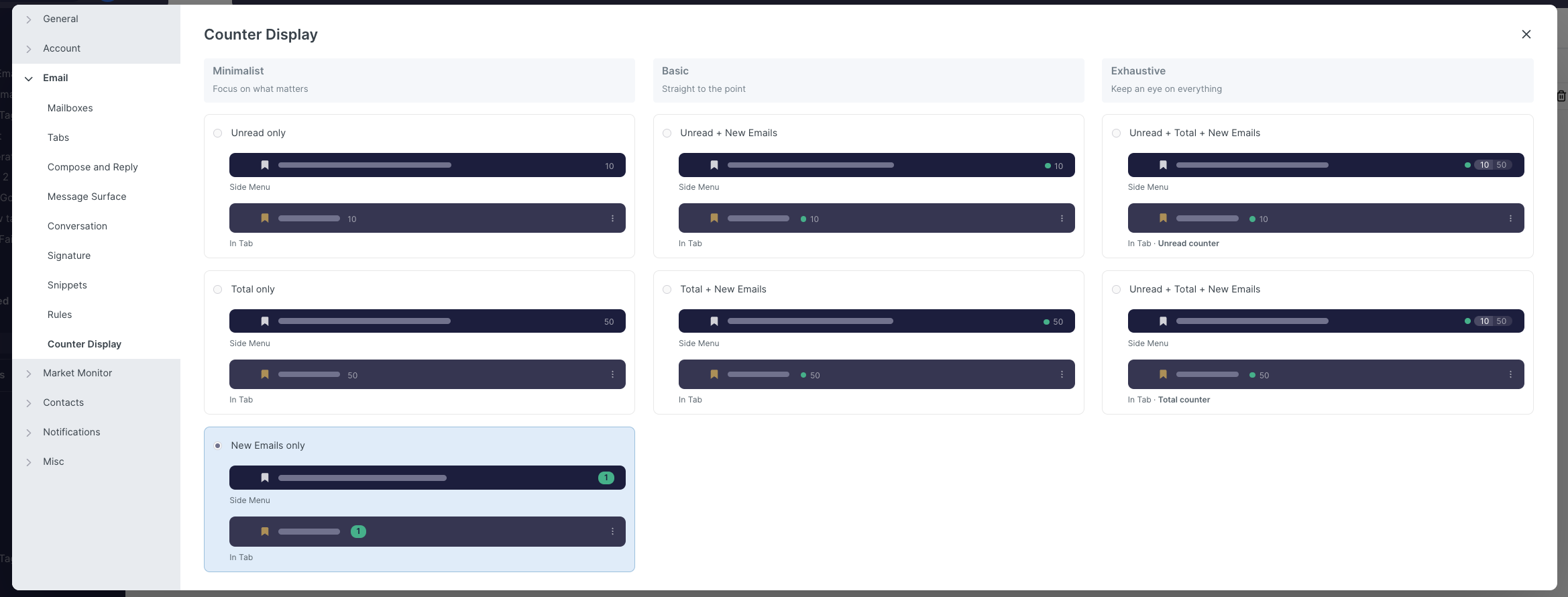Go to Compose and Reply settings

point(93,167)
